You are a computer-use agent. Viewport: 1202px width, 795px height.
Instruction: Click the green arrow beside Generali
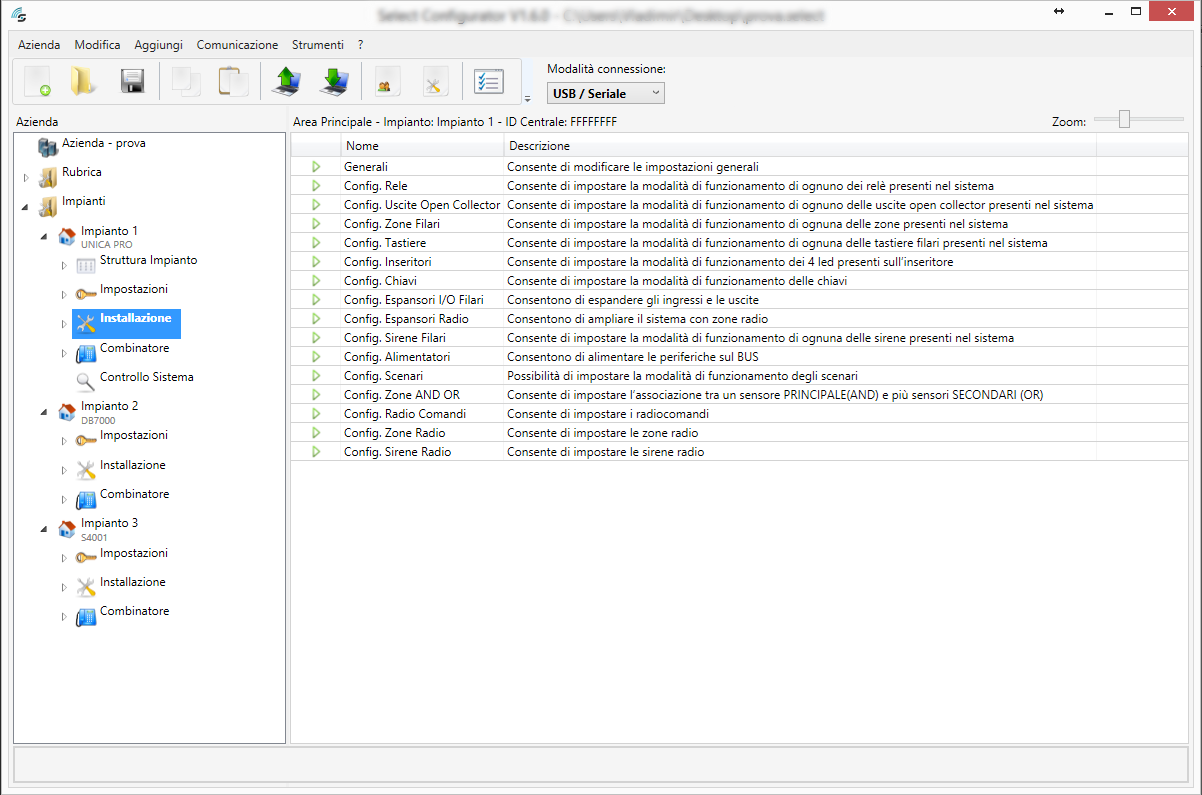tap(316, 167)
